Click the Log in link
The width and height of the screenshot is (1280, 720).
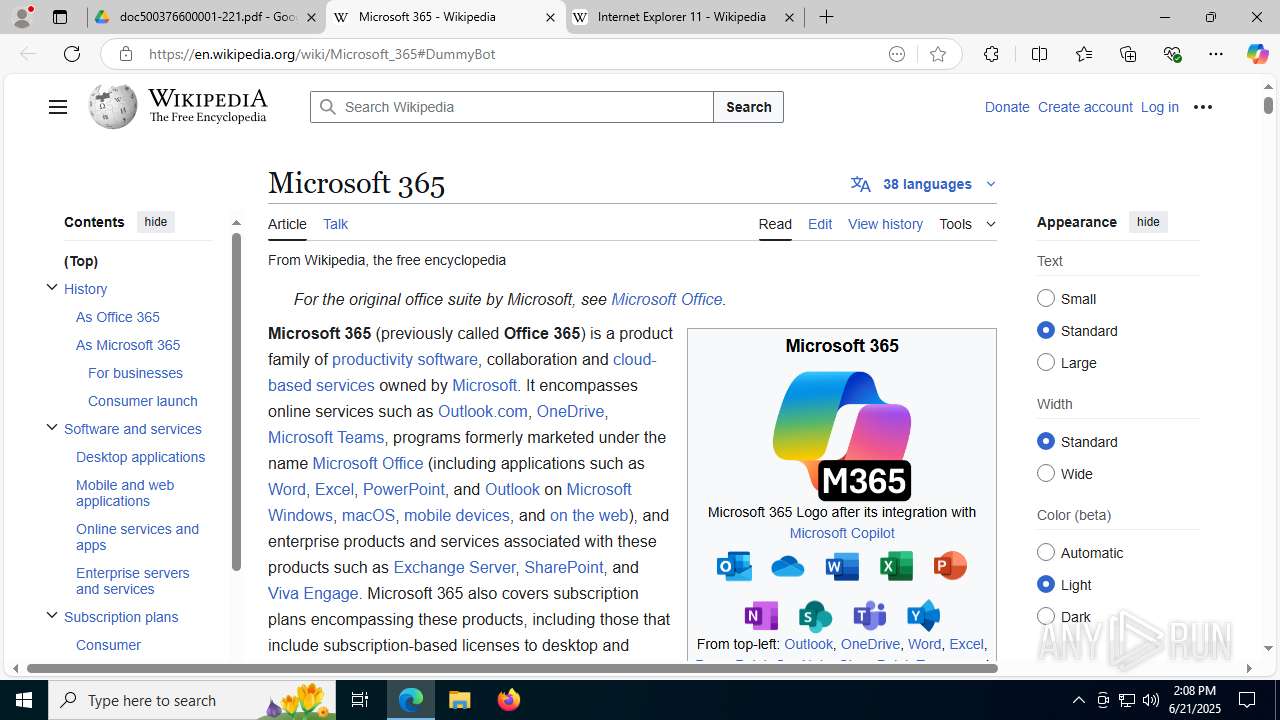(x=1160, y=107)
